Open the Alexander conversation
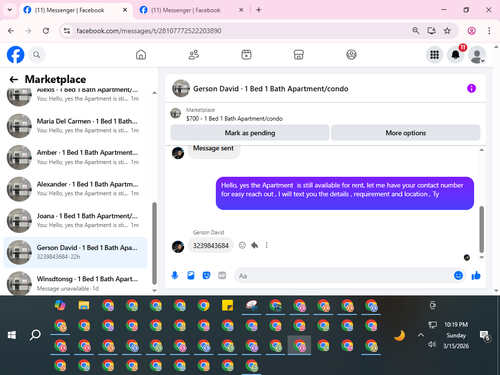This screenshot has width=500, height=375. [75, 189]
